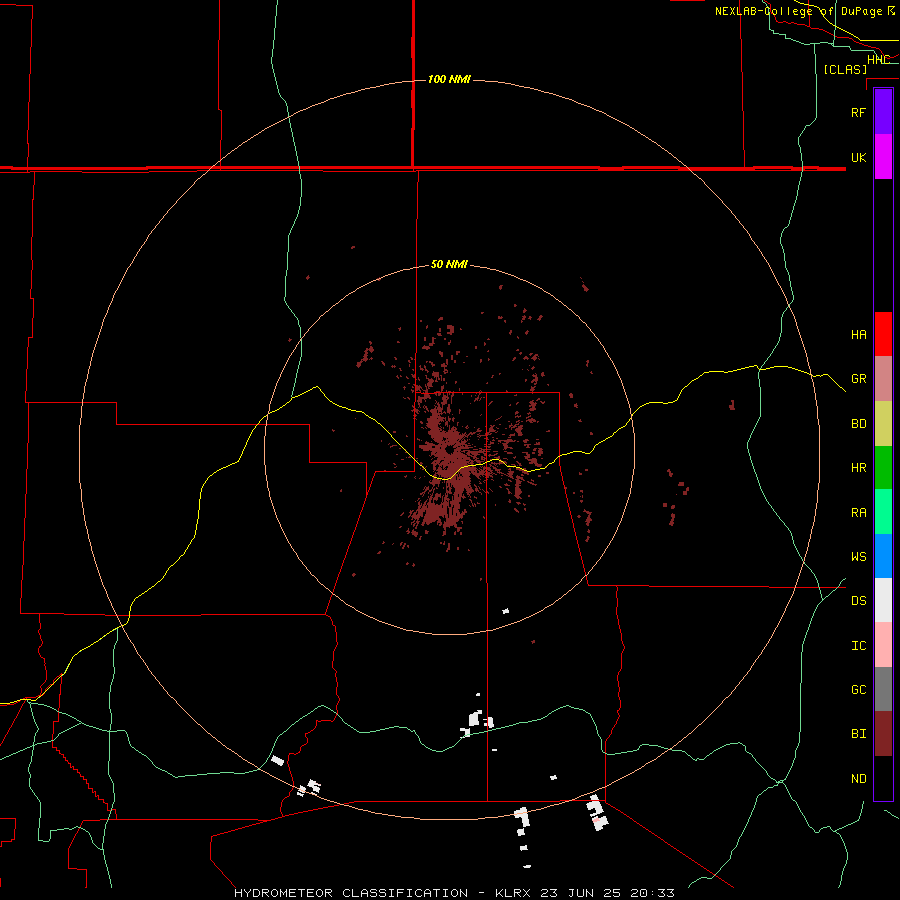Click the HHC product label
This screenshot has width=900, height=900.
pos(878,59)
